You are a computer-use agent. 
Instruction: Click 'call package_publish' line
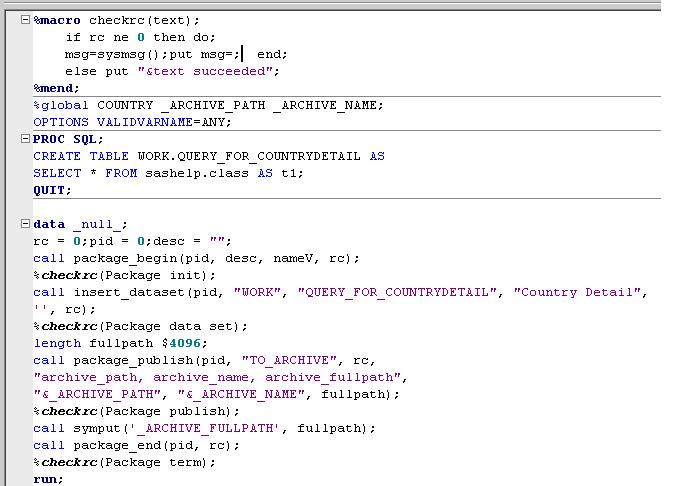coord(205,361)
